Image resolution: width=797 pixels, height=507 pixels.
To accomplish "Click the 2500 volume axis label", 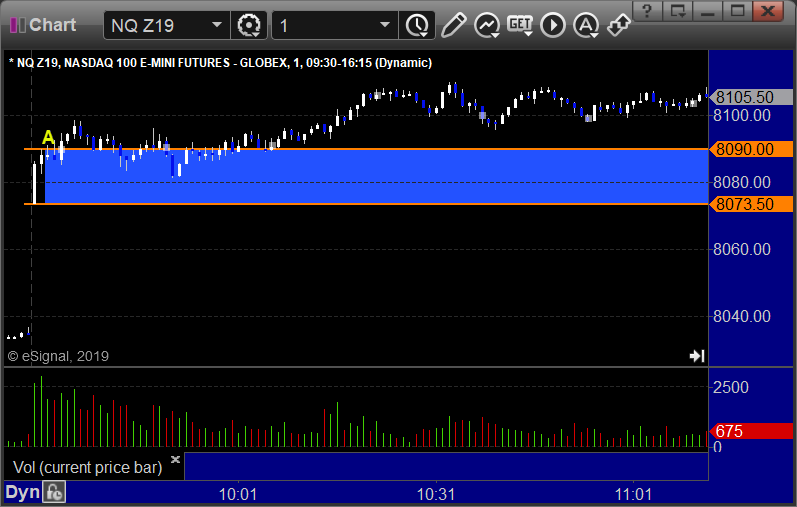I will [730, 387].
